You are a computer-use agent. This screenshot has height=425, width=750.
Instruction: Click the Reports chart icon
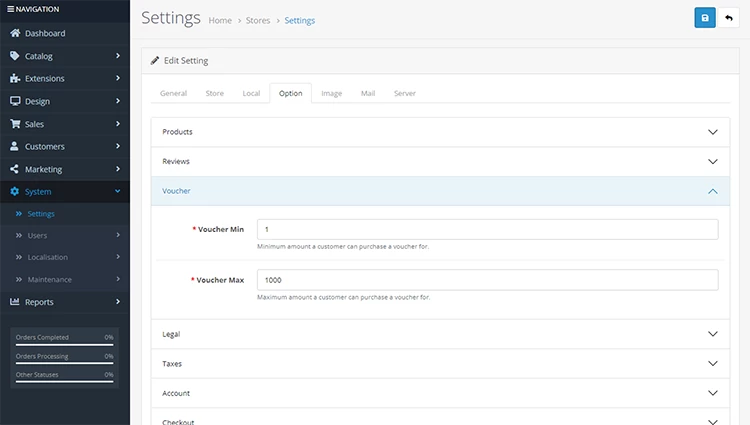15,301
